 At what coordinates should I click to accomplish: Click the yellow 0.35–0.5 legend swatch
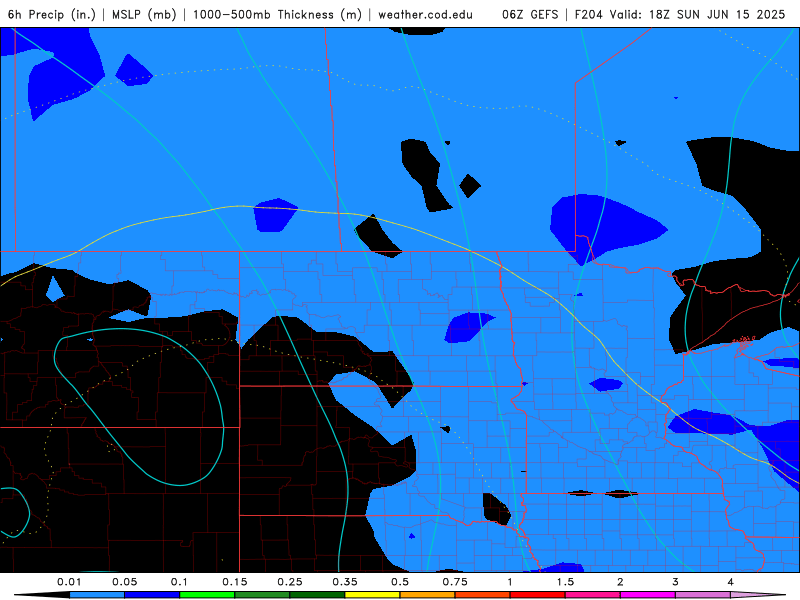coord(372,595)
